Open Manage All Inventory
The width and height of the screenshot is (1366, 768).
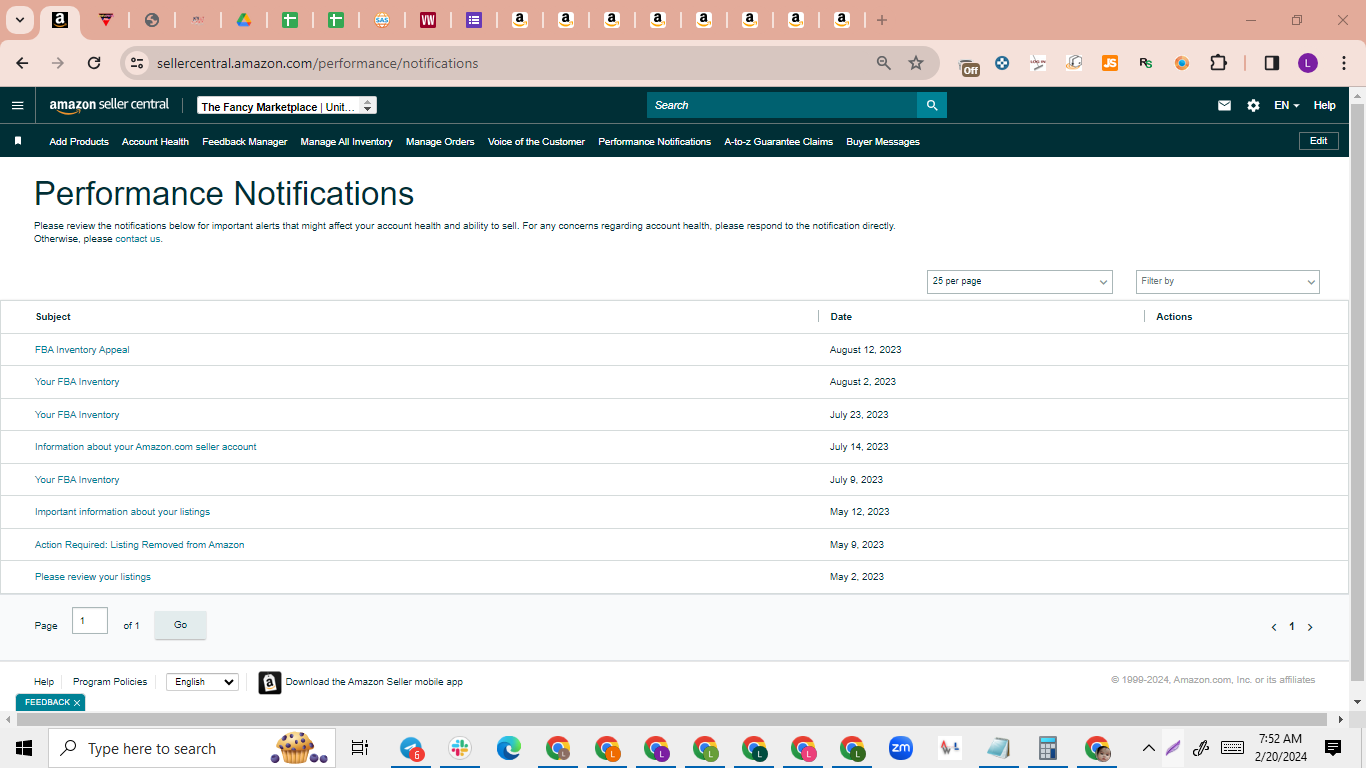pyautogui.click(x=346, y=142)
